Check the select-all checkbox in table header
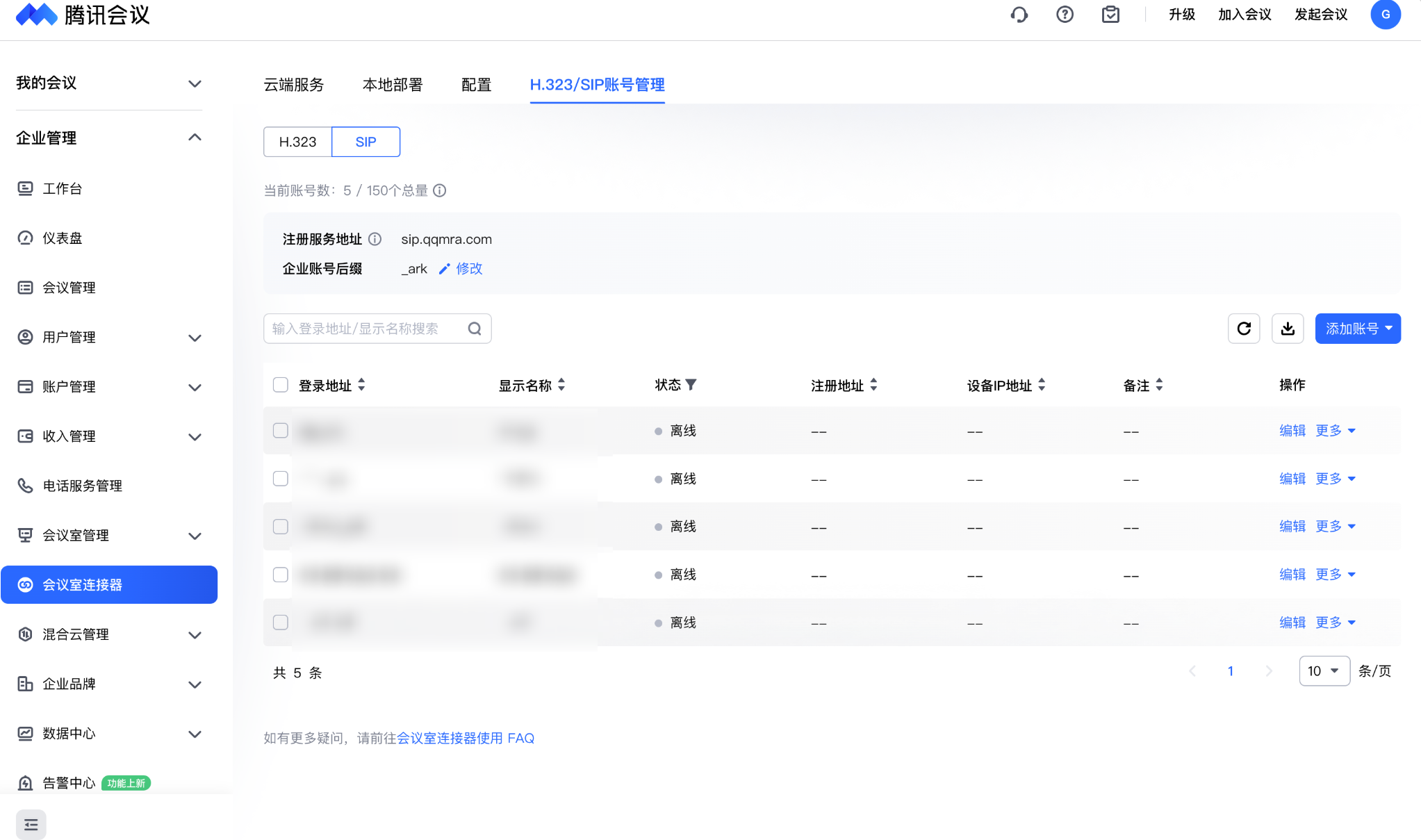 281,385
